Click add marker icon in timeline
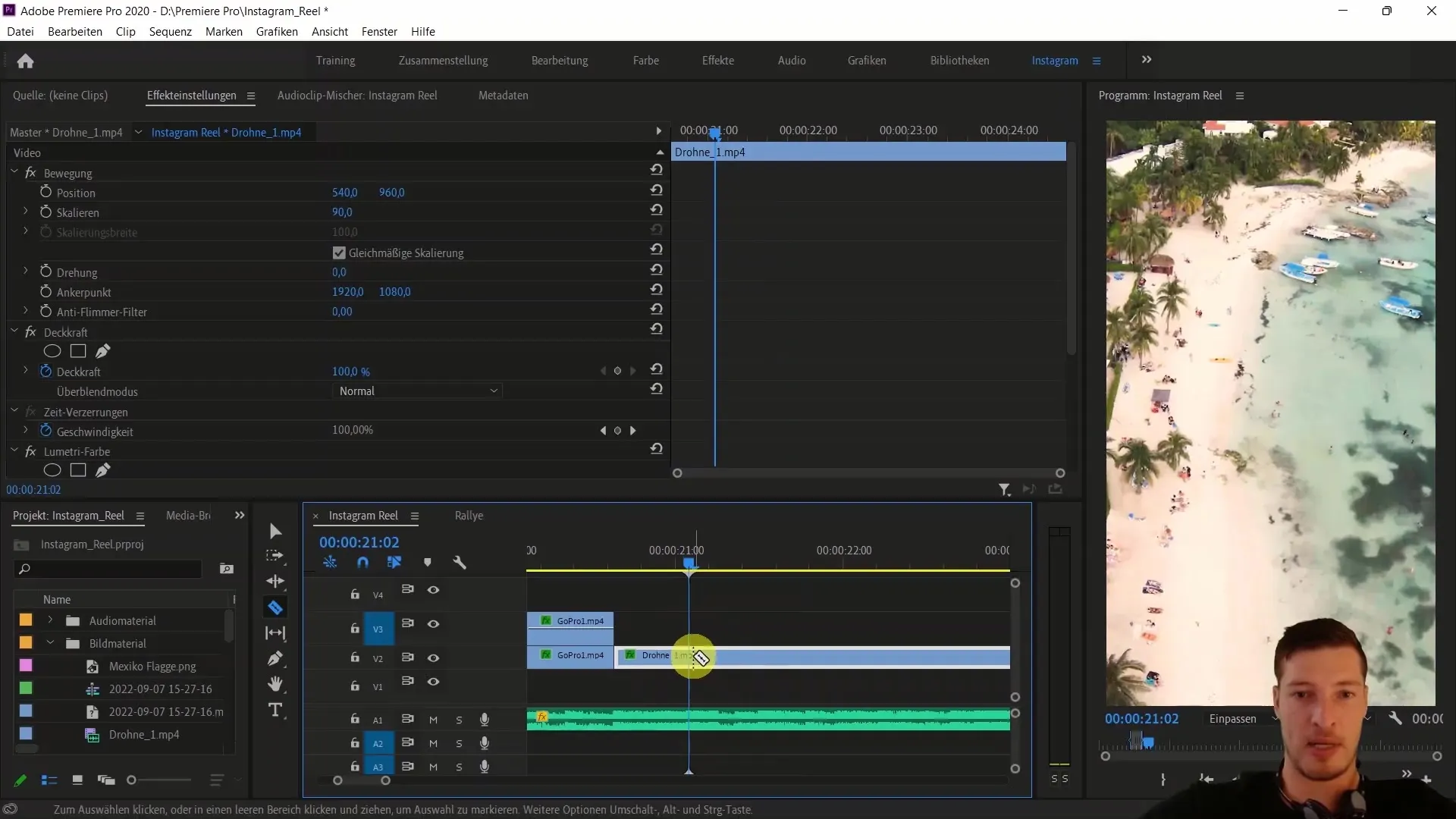1456x819 pixels. [x=427, y=562]
